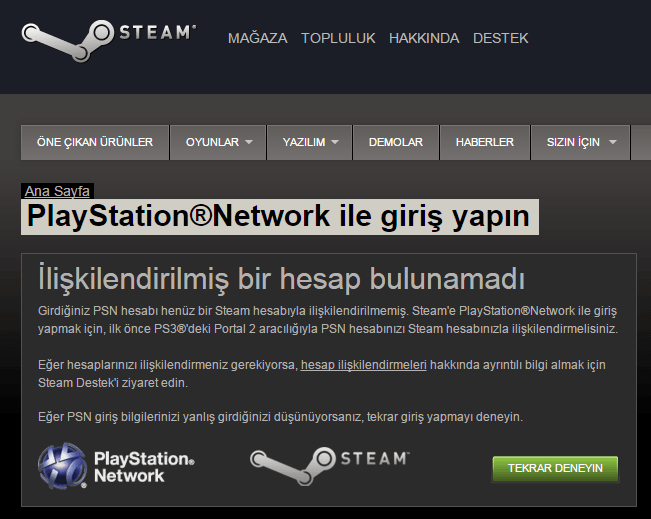
Task: Click the Steam logo beside PlayStation Network
Action: coord(330,465)
